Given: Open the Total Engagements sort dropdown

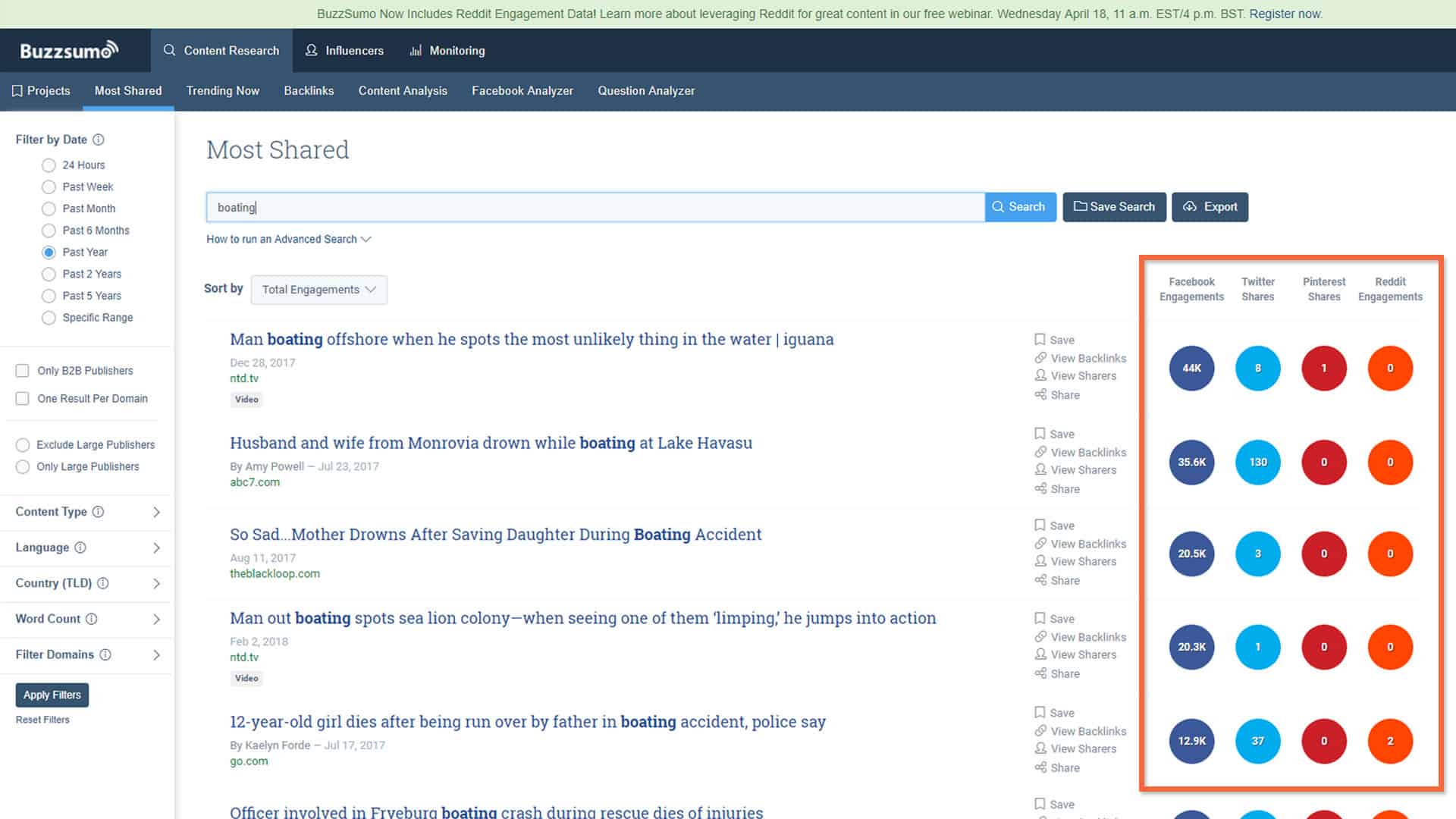Looking at the screenshot, I should 318,289.
